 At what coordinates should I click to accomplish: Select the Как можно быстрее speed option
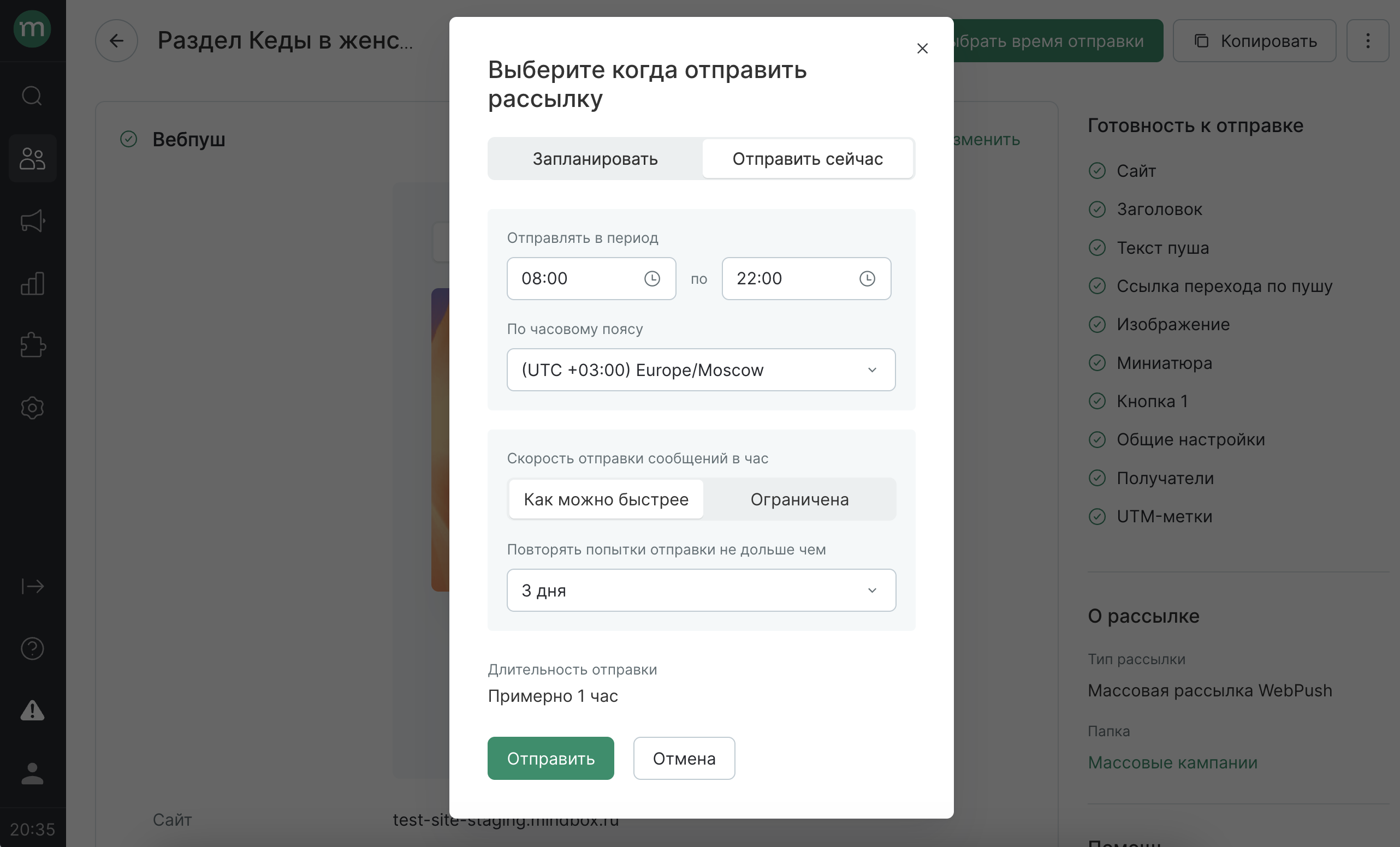[606, 499]
